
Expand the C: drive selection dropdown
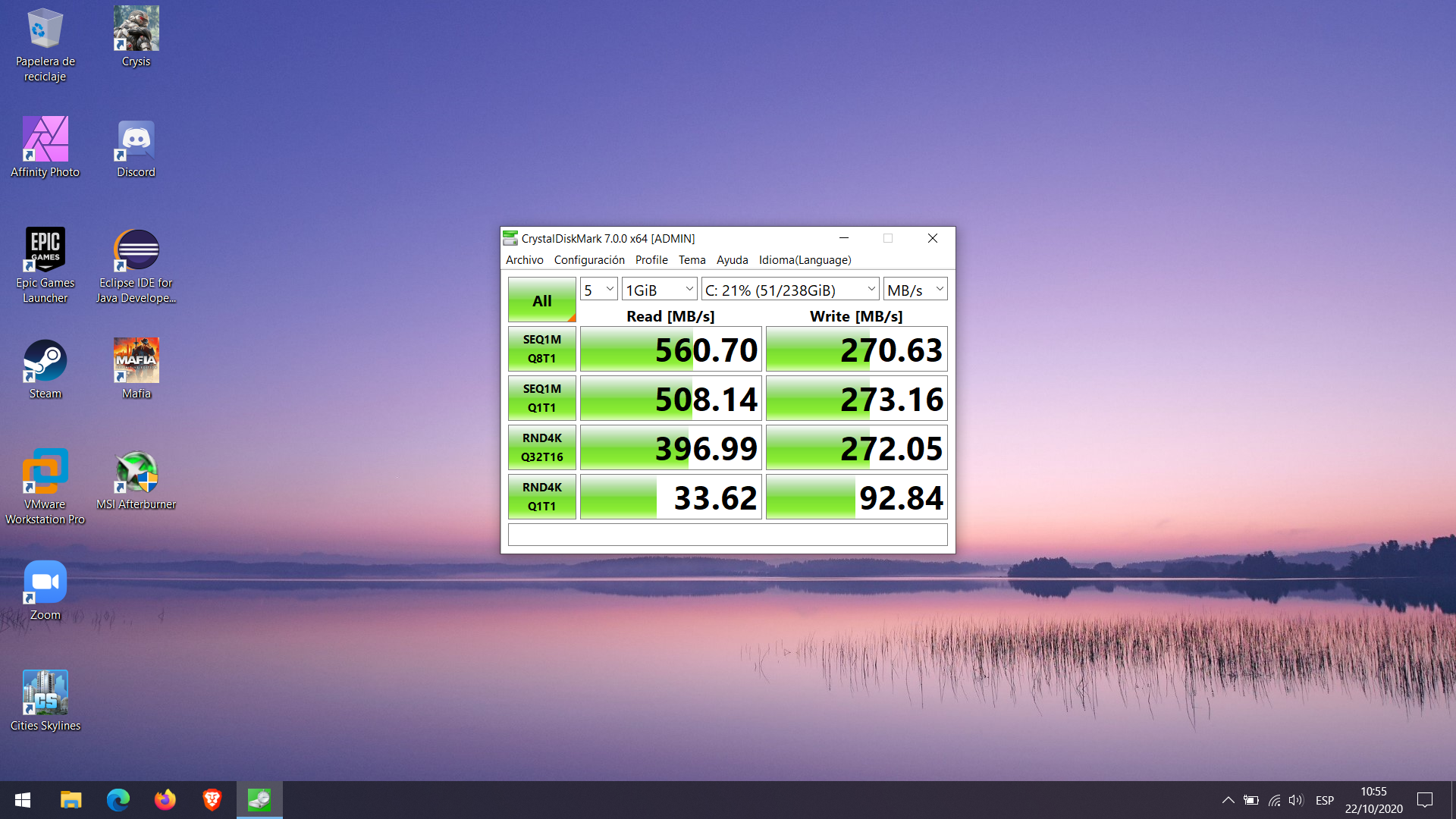(790, 290)
